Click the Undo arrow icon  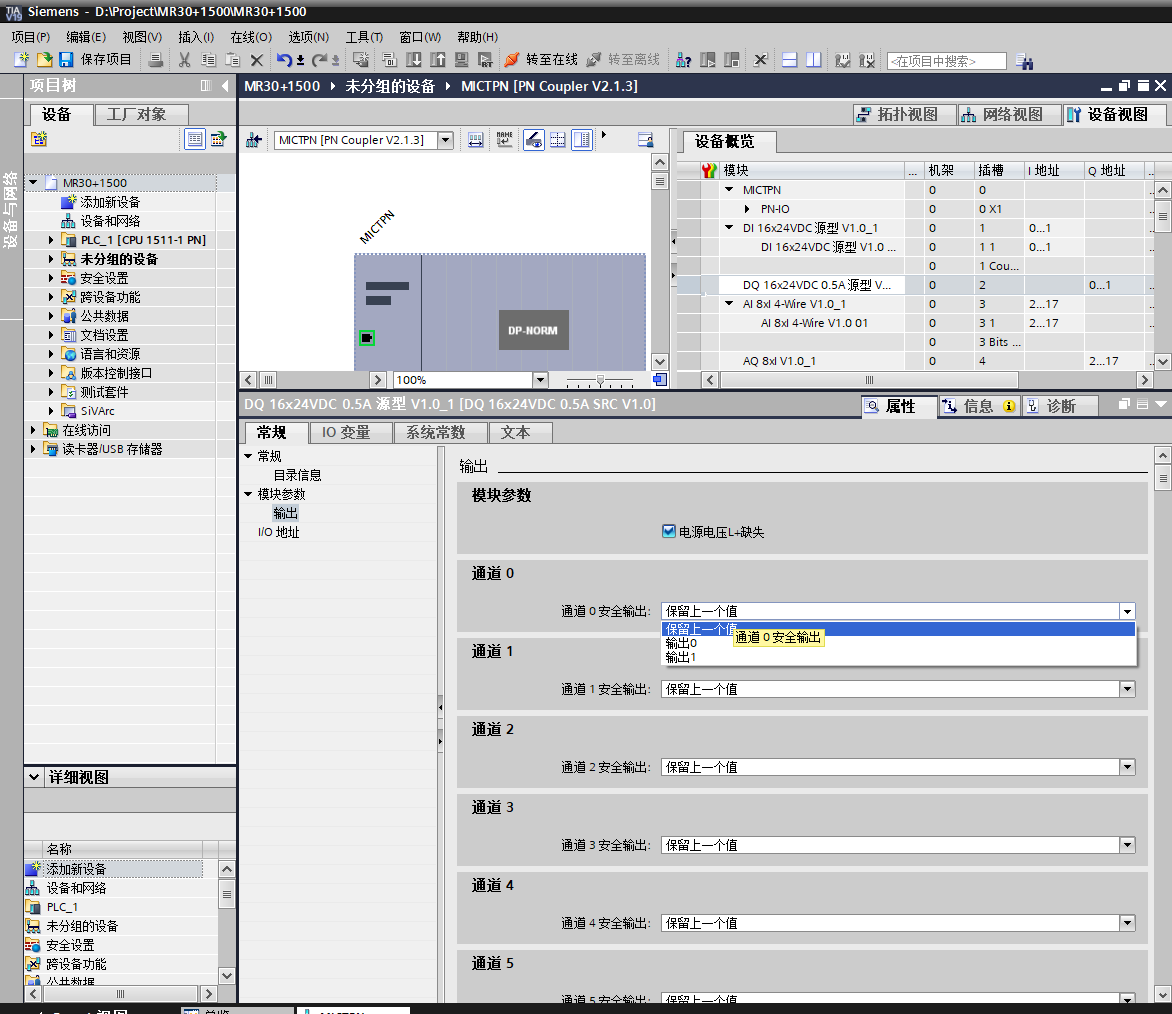(284, 60)
